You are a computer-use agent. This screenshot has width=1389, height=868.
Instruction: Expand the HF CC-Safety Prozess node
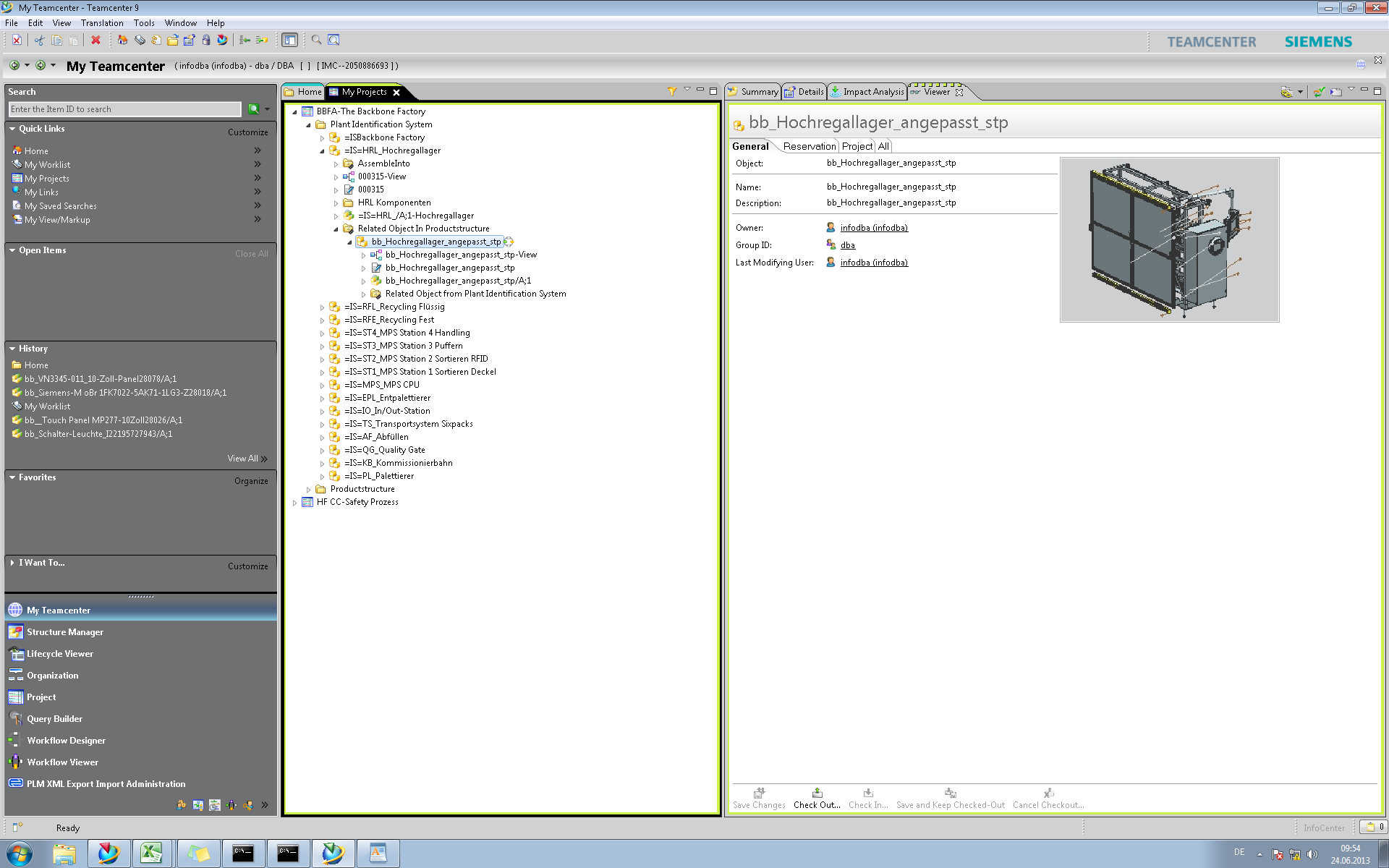[x=294, y=503]
